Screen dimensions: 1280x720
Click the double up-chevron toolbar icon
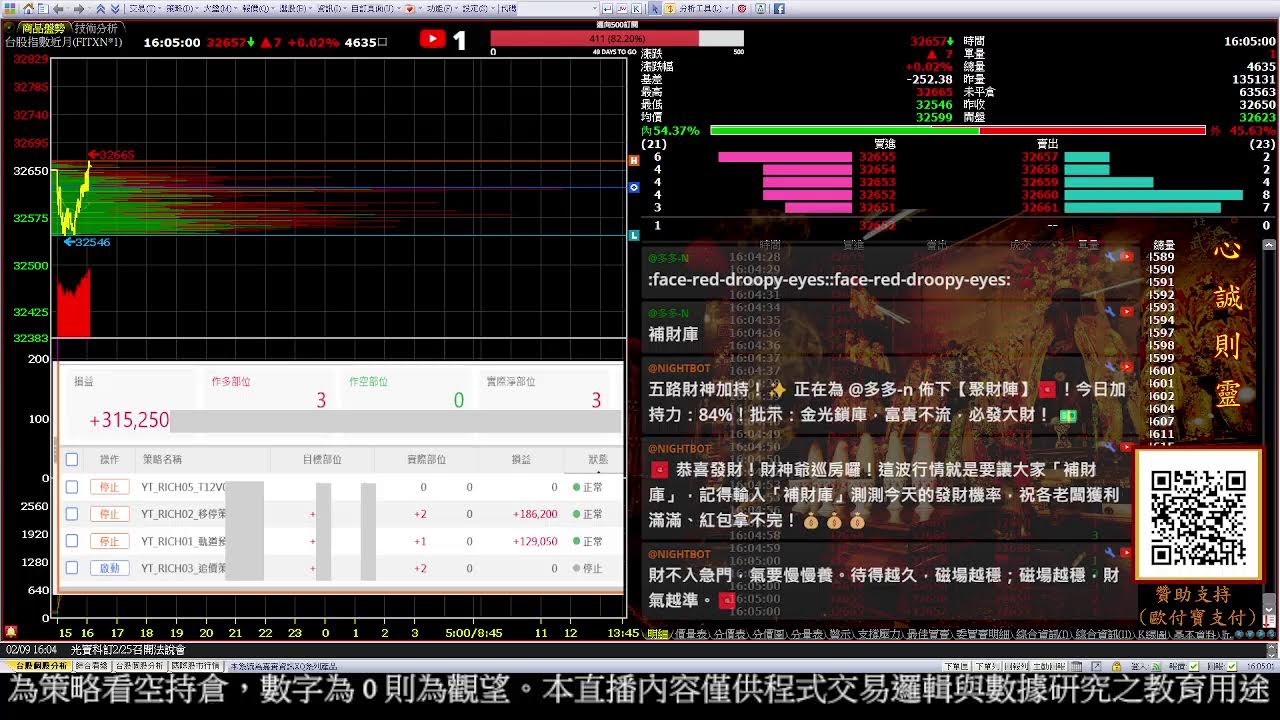tap(100, 8)
